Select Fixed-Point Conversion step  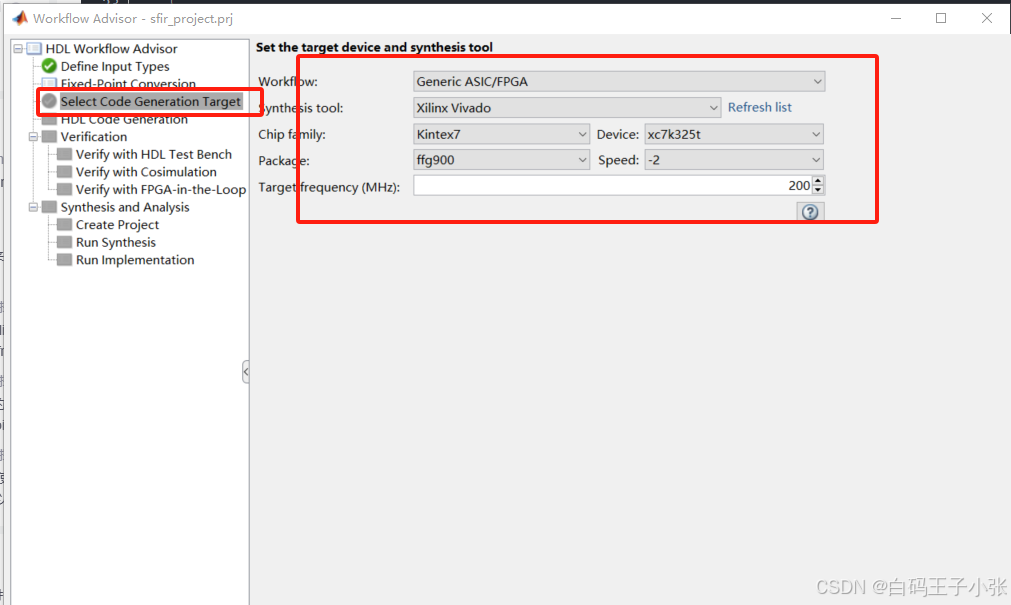[x=128, y=84]
